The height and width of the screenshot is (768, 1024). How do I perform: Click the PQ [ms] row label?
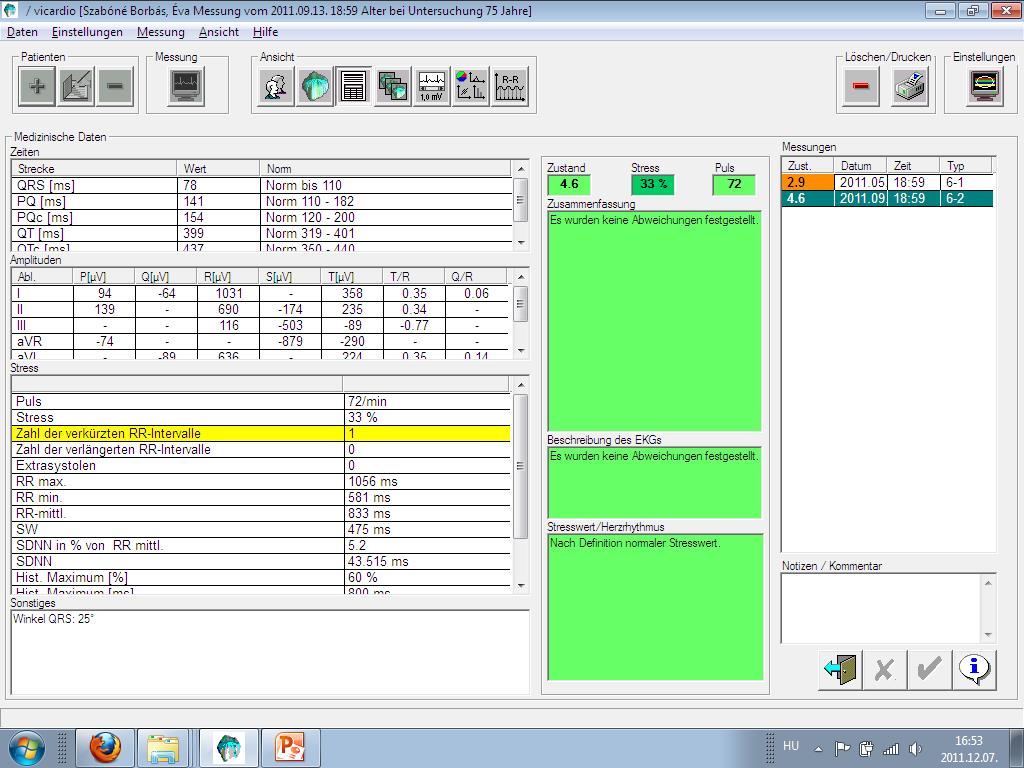coord(41,202)
